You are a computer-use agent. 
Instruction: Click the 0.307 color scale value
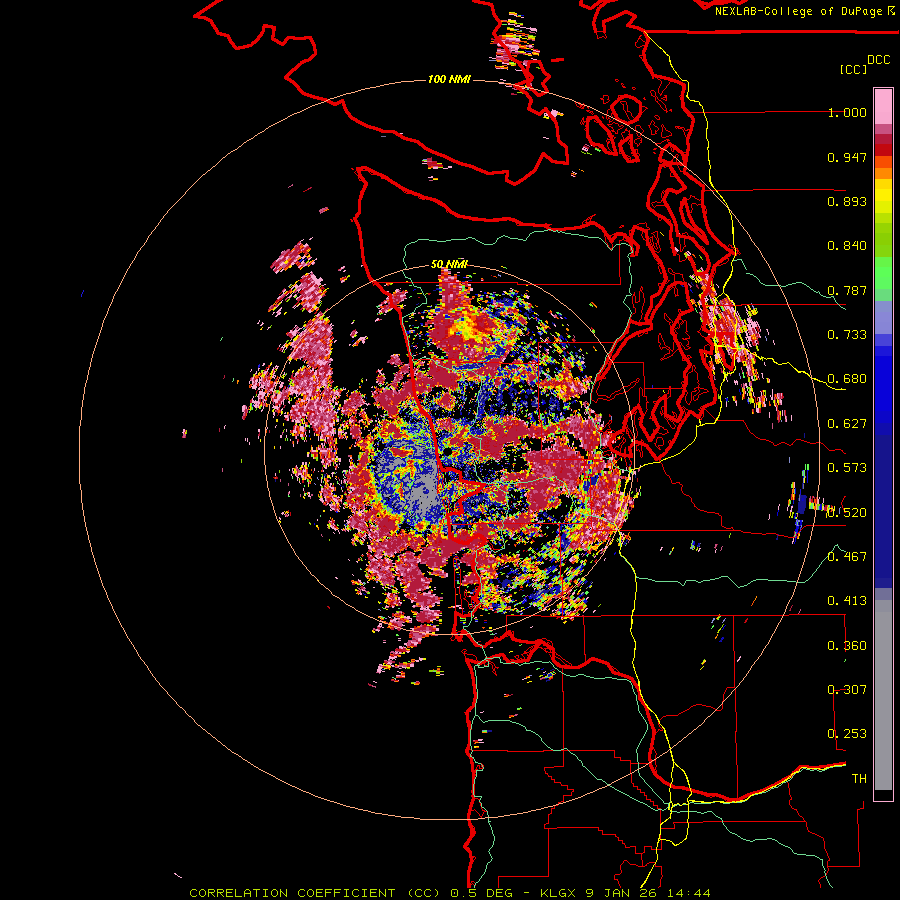click(x=847, y=690)
